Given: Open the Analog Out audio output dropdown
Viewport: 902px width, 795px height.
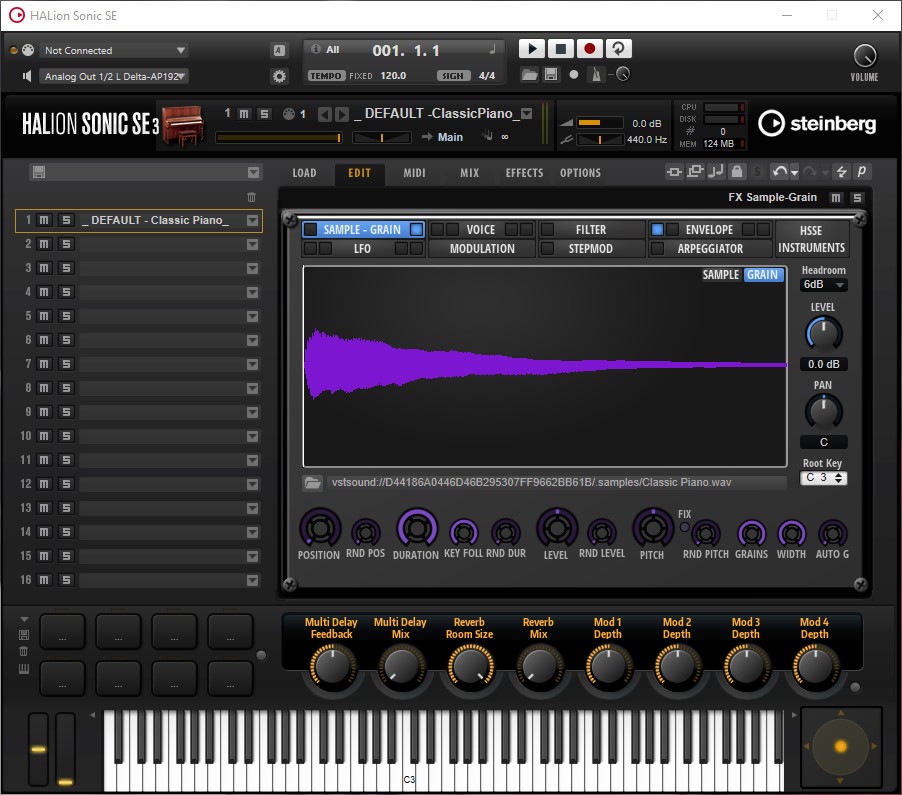Looking at the screenshot, I should [113, 76].
